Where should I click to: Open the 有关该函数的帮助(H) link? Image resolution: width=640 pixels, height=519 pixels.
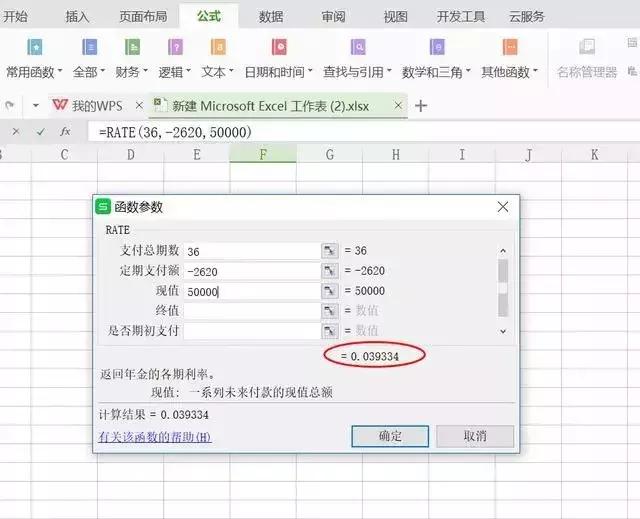click(155, 437)
